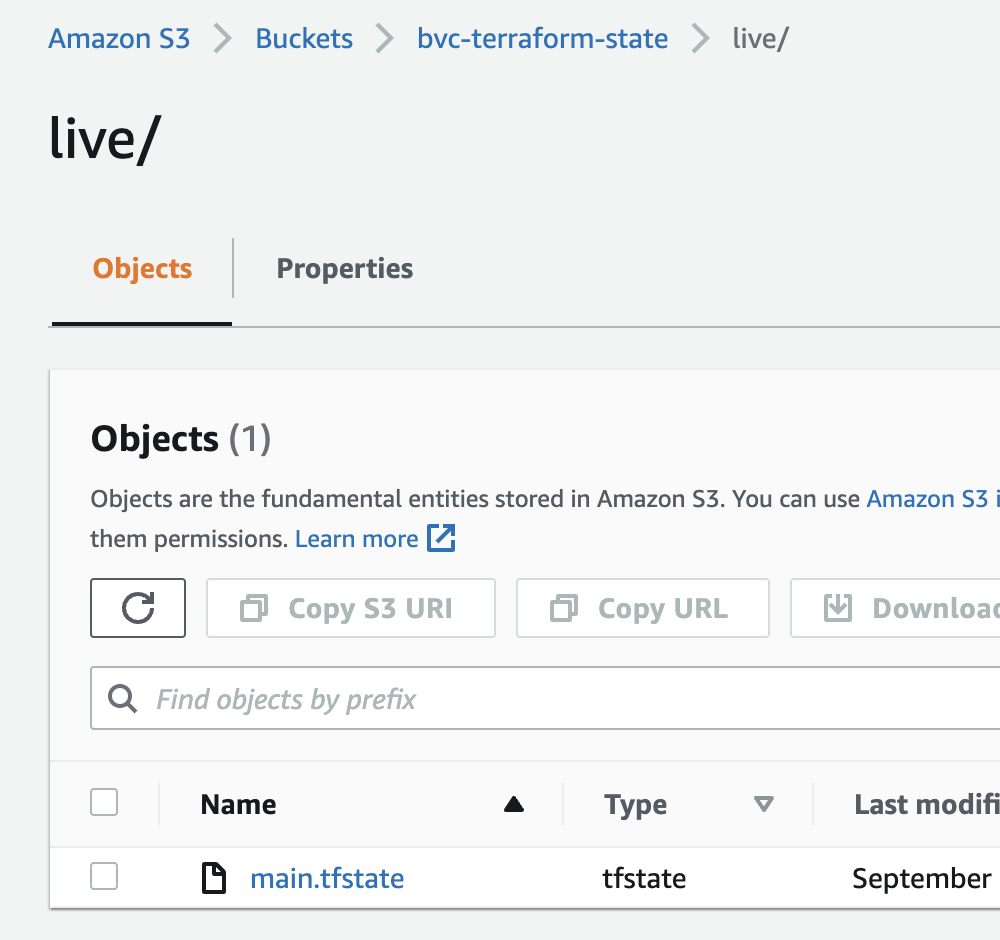1000x940 pixels.
Task: Open the main.tfstate object link
Action: 327,879
